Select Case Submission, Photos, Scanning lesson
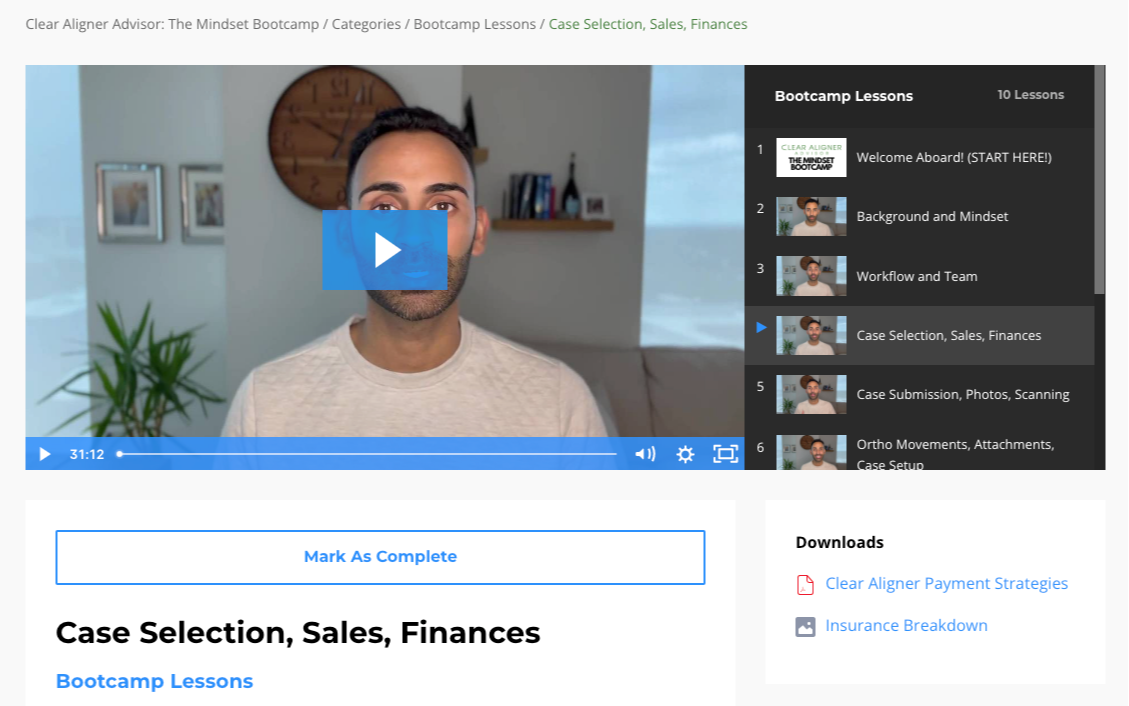Image resolution: width=1129 pixels, height=706 pixels. (x=919, y=394)
